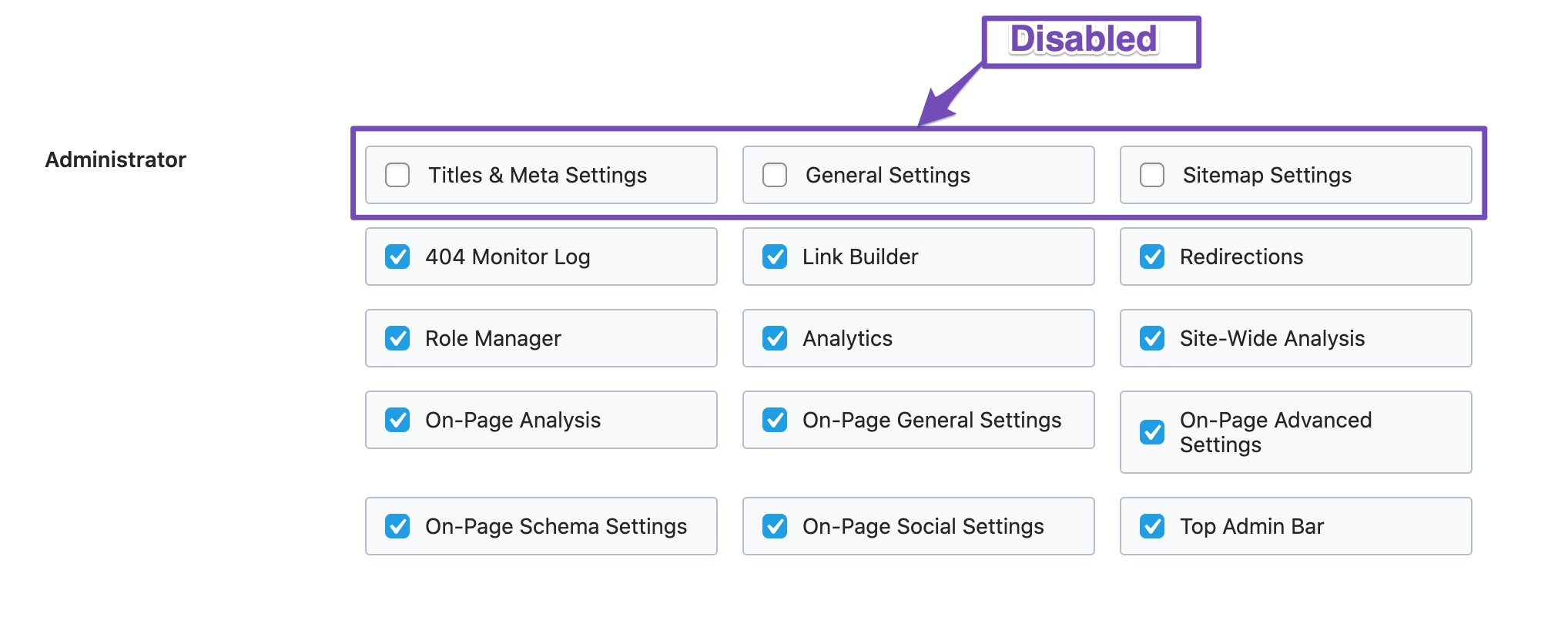Disable the Analytics capability checkbox
The width and height of the screenshot is (1568, 617).
(775, 338)
